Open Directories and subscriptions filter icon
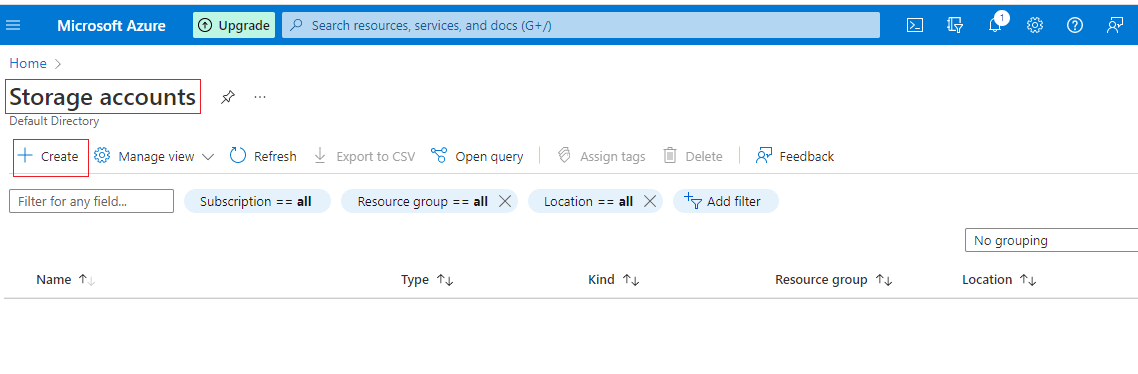The width and height of the screenshot is (1138, 374). 955,25
